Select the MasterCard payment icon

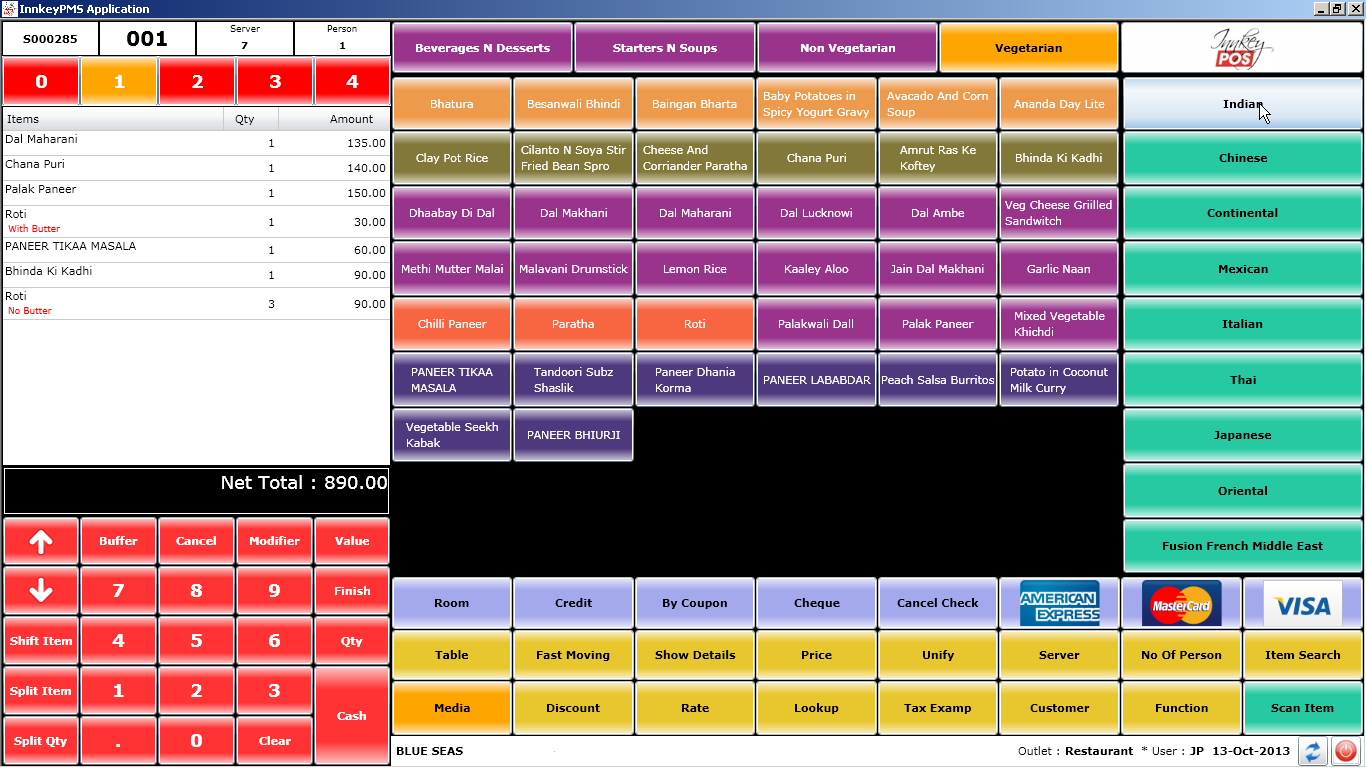pos(1181,603)
